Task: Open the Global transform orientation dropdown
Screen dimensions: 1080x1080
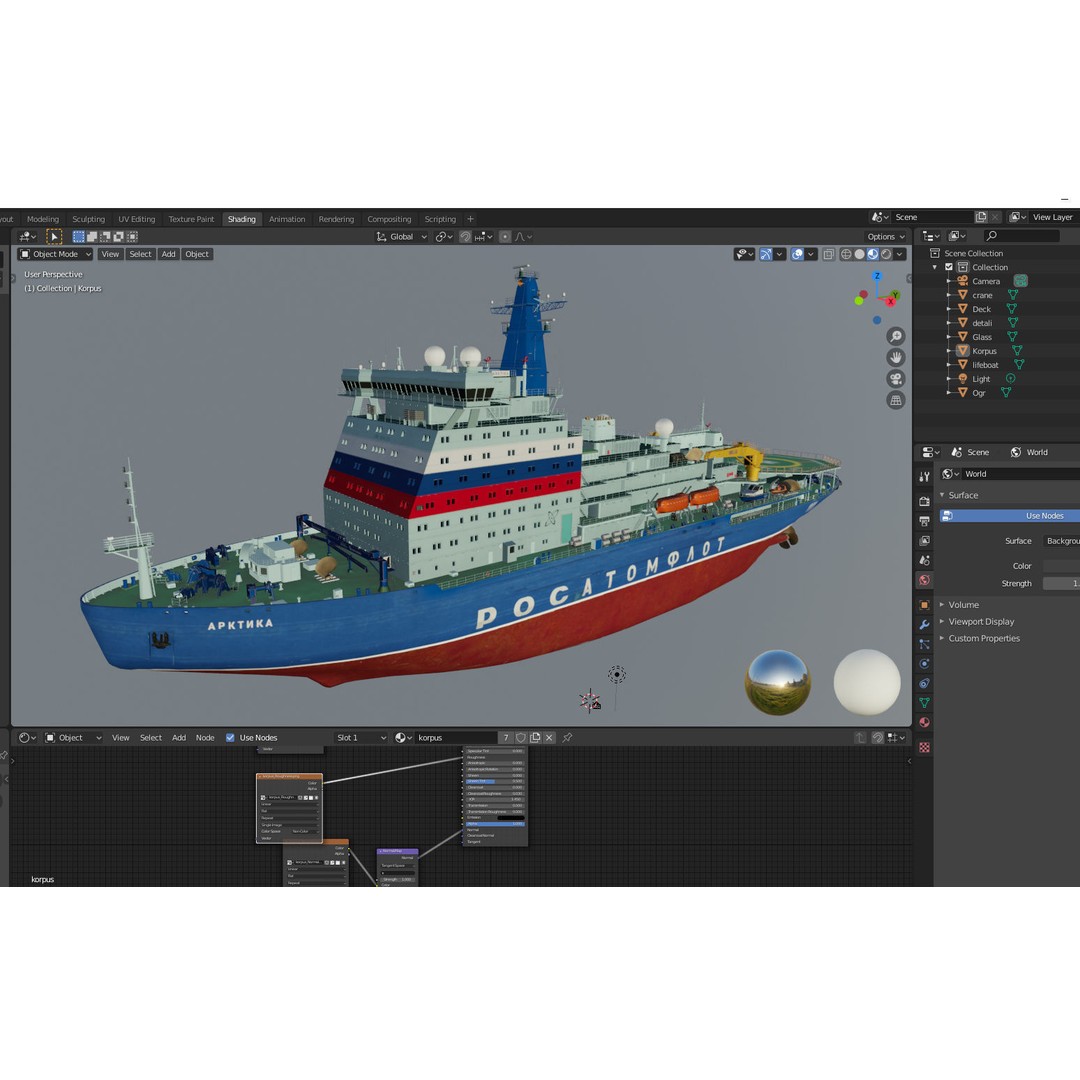Action: coord(402,237)
